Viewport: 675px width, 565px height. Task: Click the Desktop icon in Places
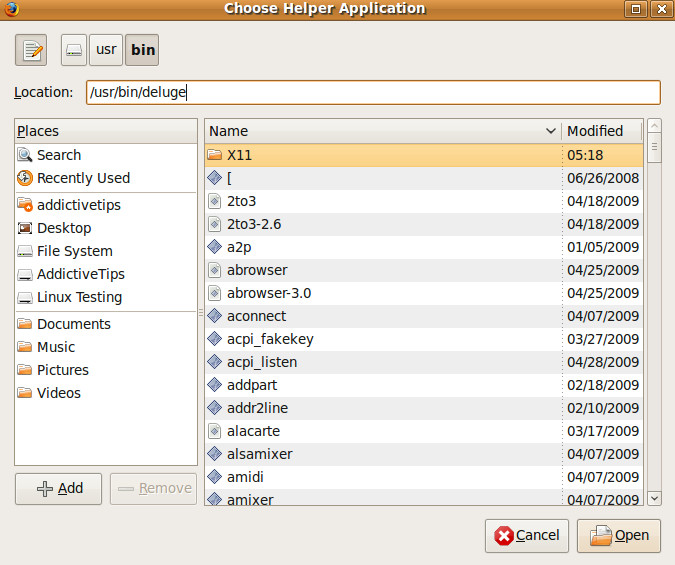pos(25,228)
